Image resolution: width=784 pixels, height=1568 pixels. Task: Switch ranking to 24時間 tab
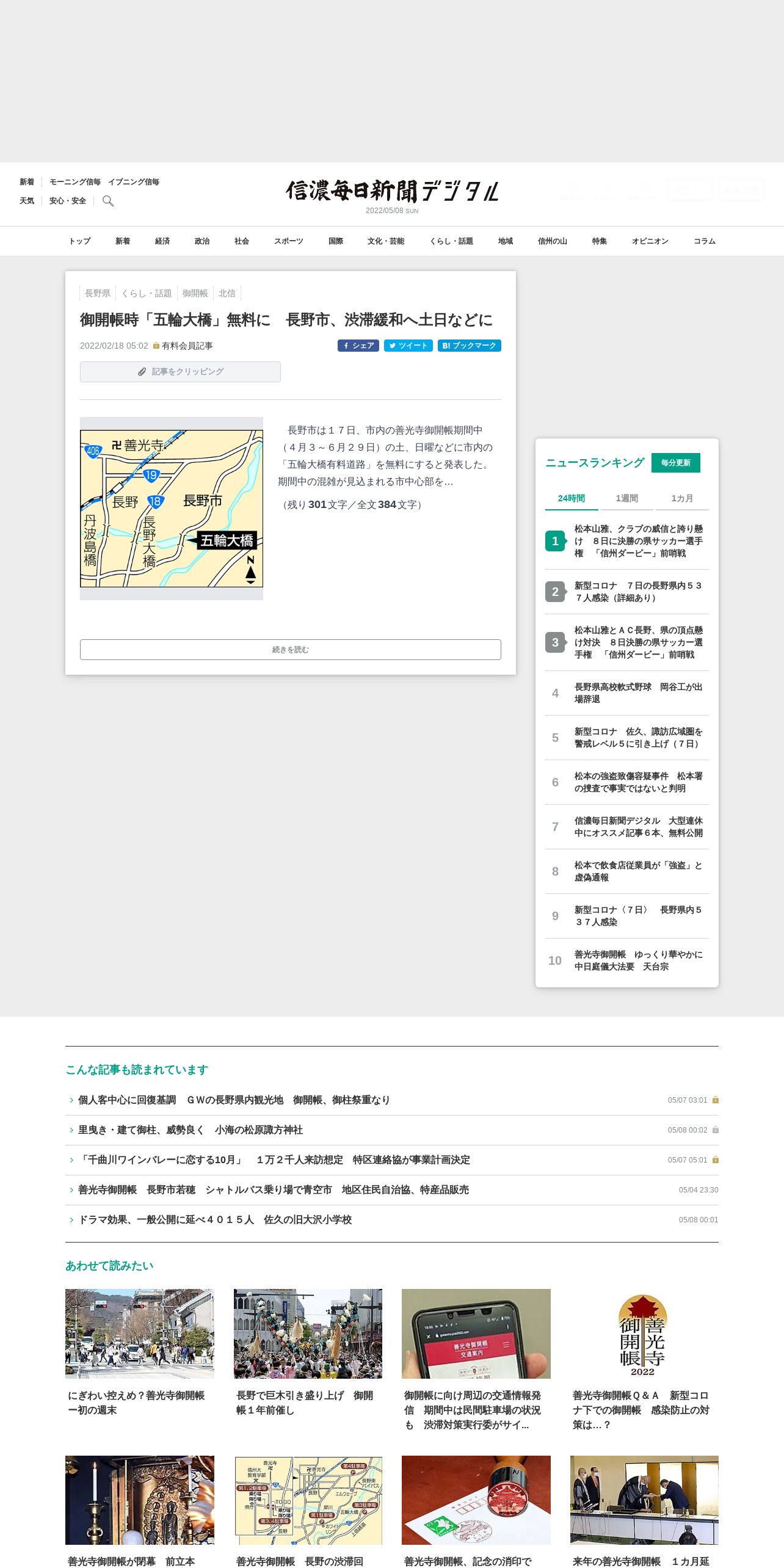click(x=572, y=498)
